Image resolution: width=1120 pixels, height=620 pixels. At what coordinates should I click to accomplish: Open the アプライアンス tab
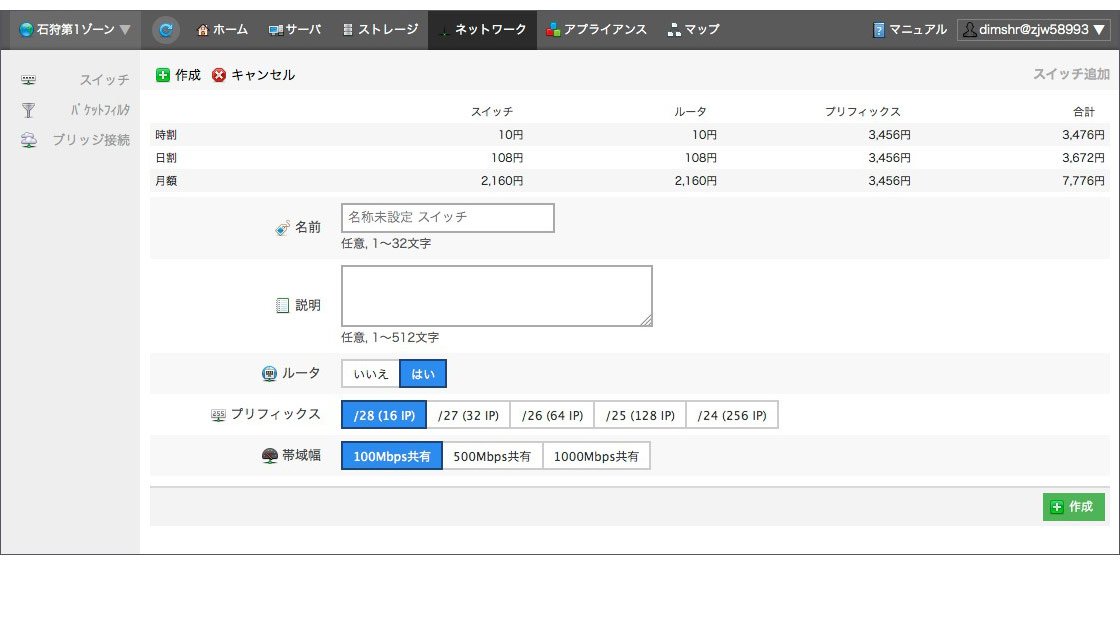(x=596, y=30)
